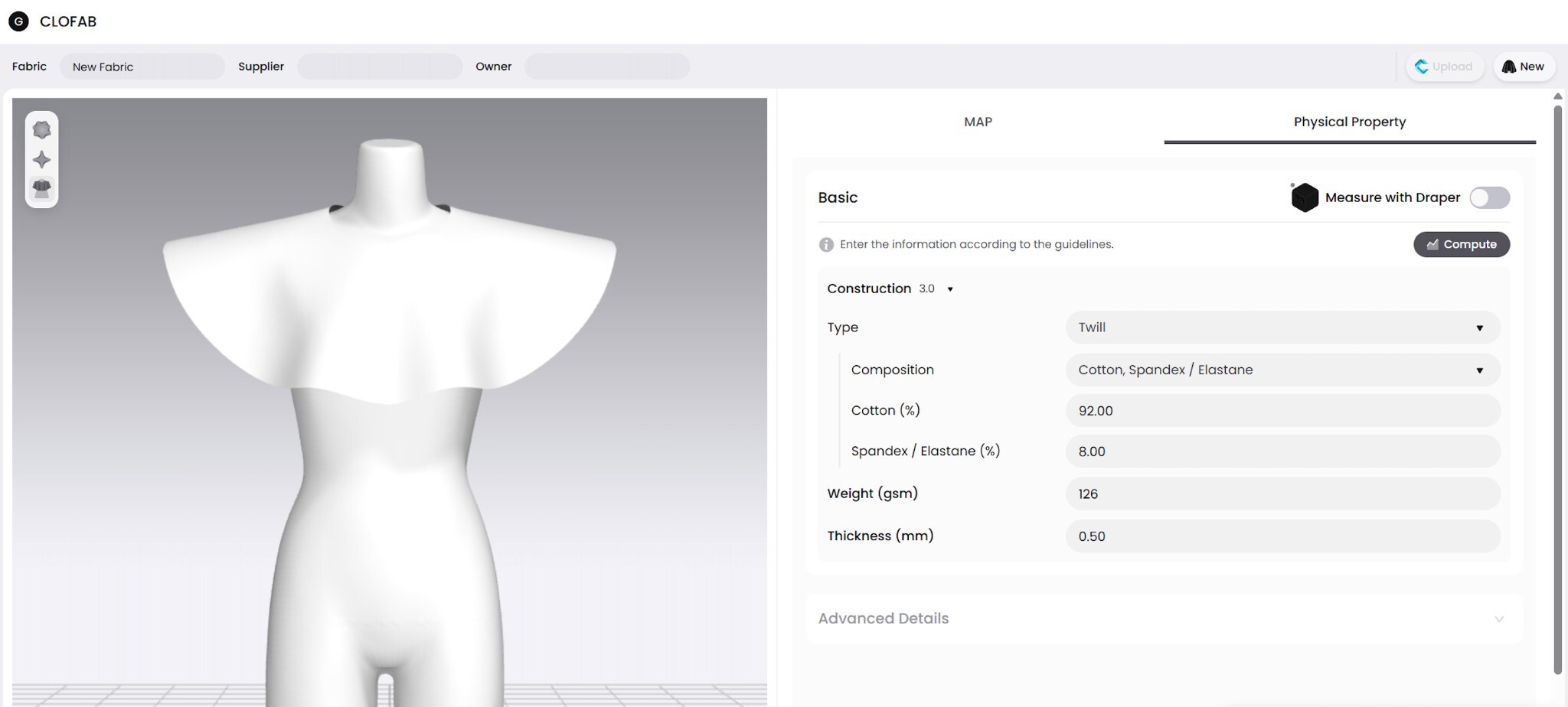Select the four-point star drape view icon
The width and height of the screenshot is (1568, 707).
42,159
